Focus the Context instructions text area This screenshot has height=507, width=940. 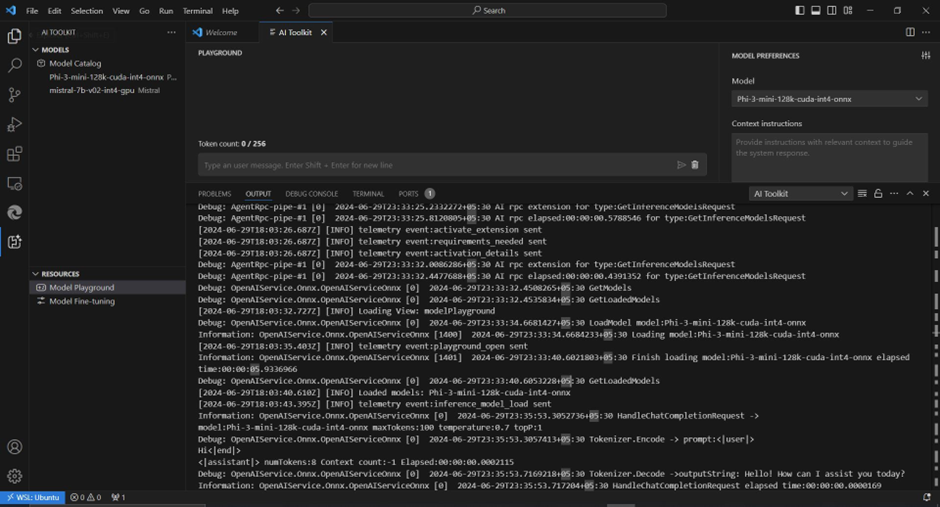click(x=829, y=157)
